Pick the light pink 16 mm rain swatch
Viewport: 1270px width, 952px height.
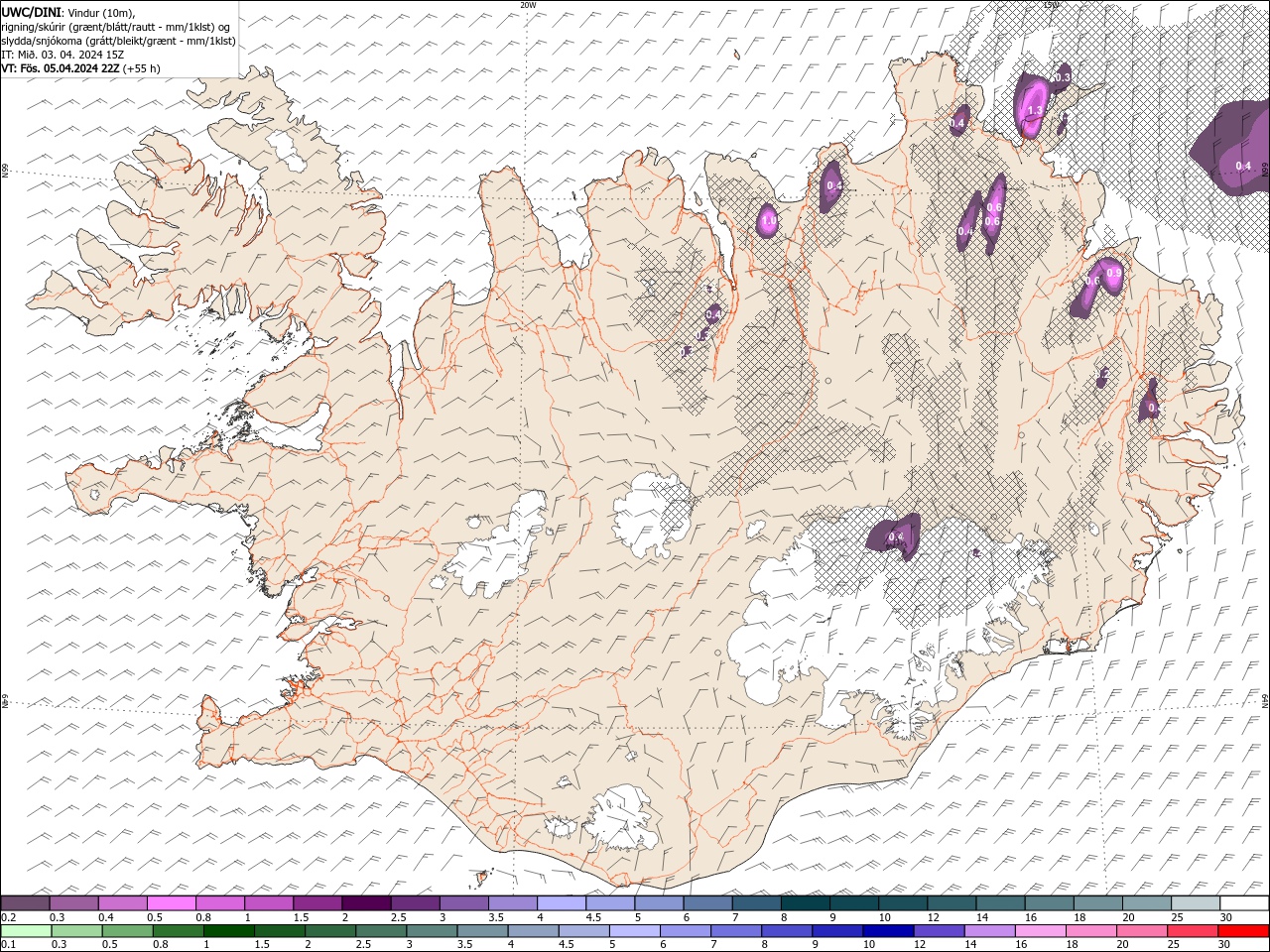pos(1042,931)
